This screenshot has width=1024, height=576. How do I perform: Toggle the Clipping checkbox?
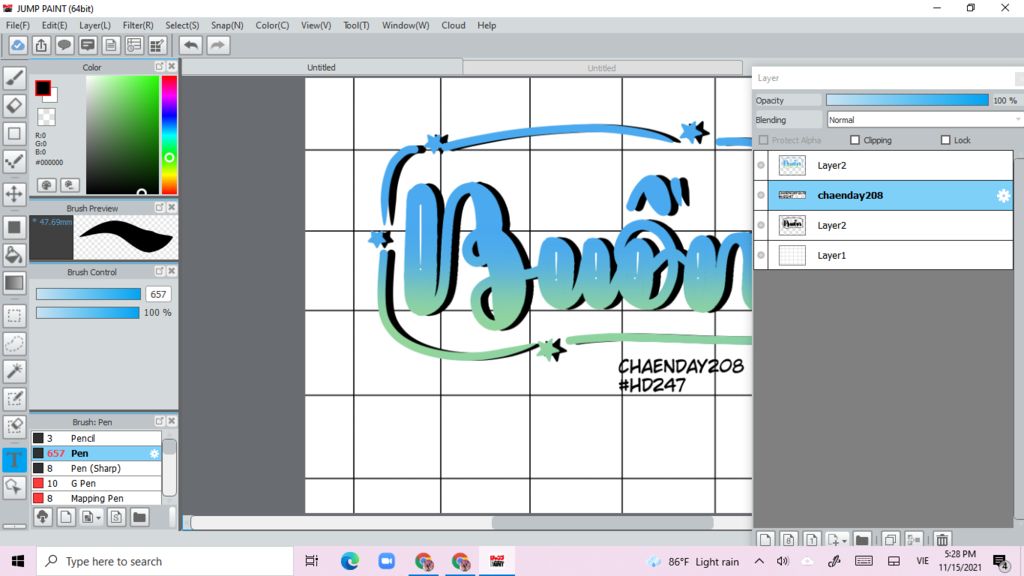[x=855, y=140]
